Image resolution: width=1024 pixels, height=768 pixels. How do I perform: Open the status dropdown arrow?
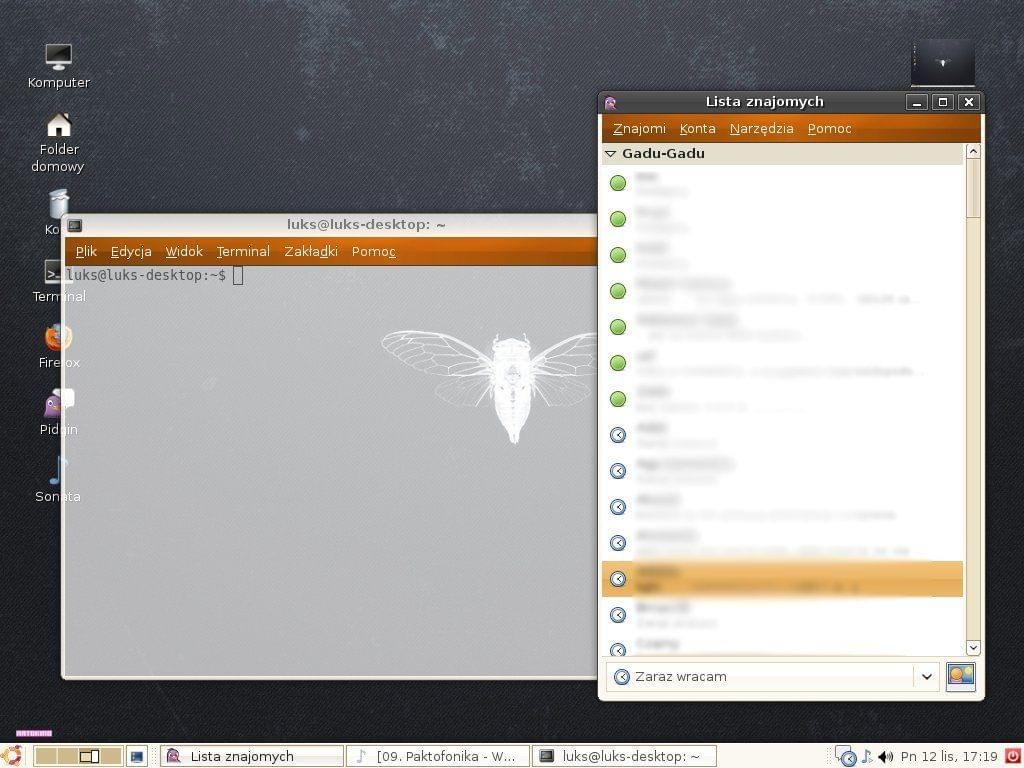click(x=926, y=677)
